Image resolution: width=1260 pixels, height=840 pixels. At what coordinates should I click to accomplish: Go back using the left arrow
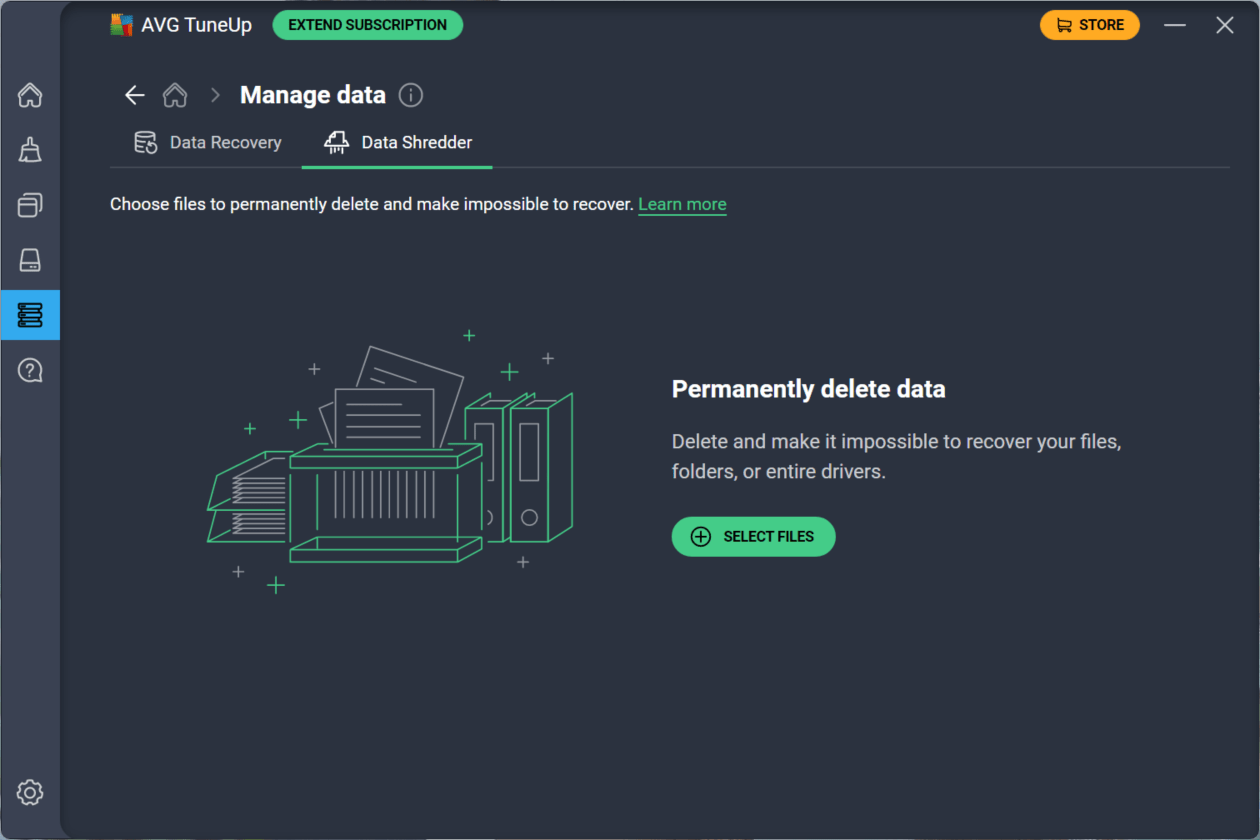(x=134, y=95)
